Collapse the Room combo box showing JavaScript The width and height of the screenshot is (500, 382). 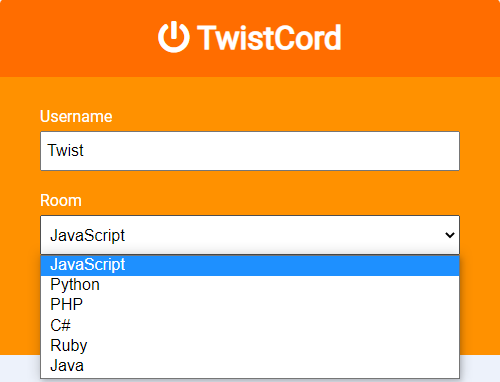click(250, 235)
